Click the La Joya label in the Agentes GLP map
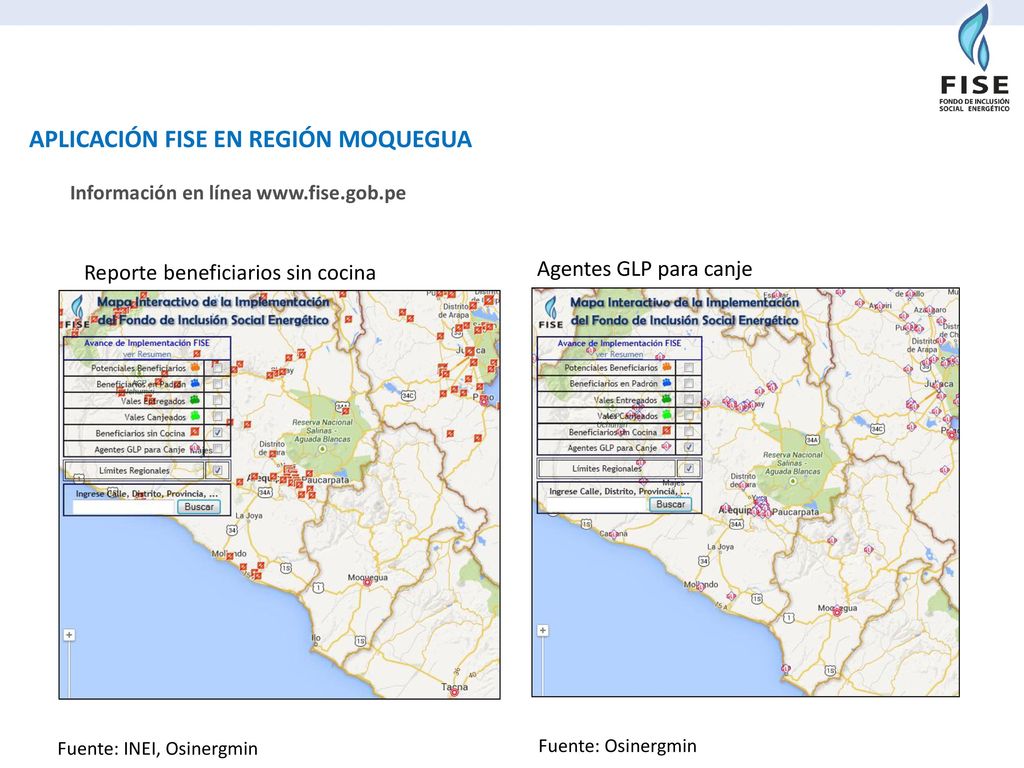This screenshot has width=1024, height=768. (720, 547)
